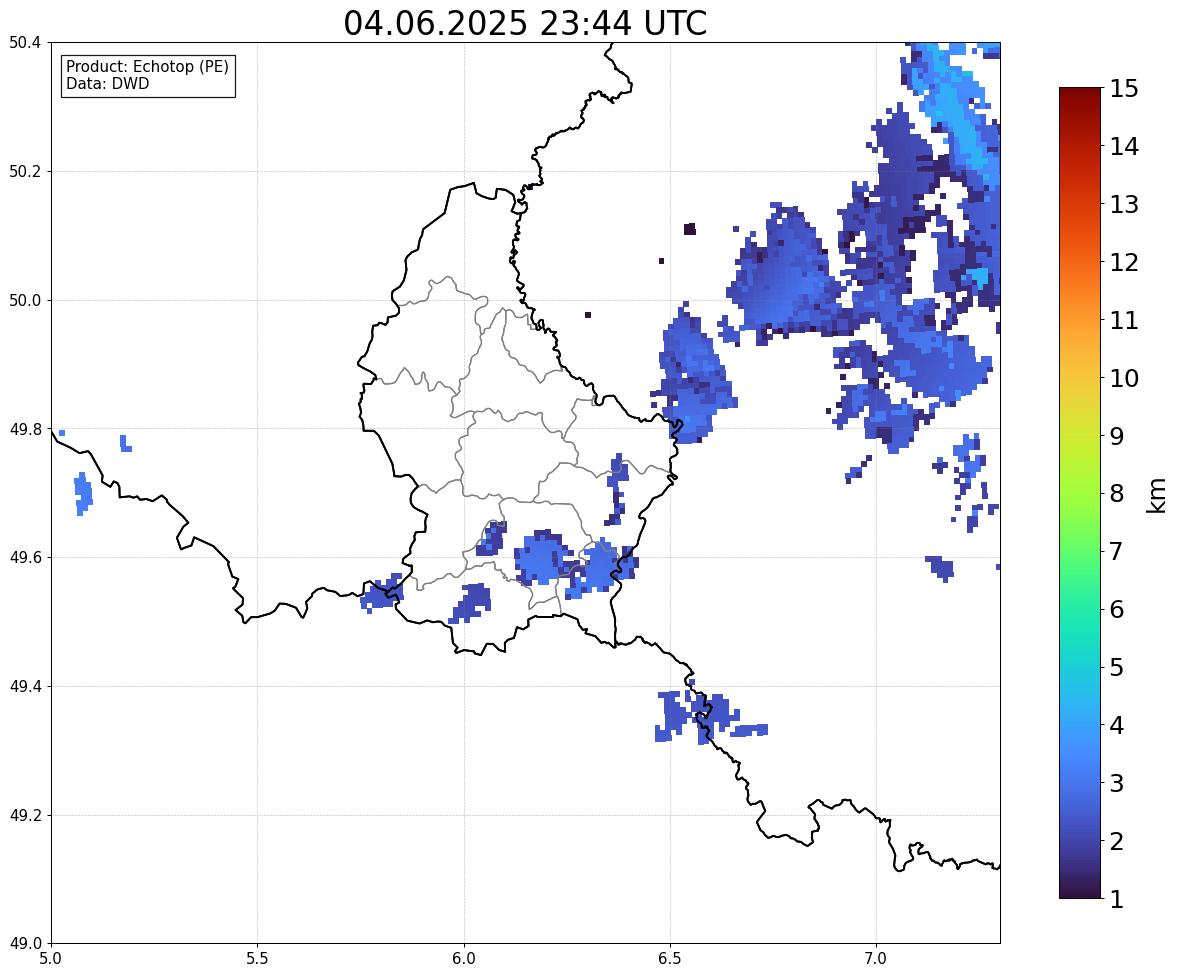
Task: Click the small dark echo near 50.1N 6.55E
Action: [x=690, y=229]
